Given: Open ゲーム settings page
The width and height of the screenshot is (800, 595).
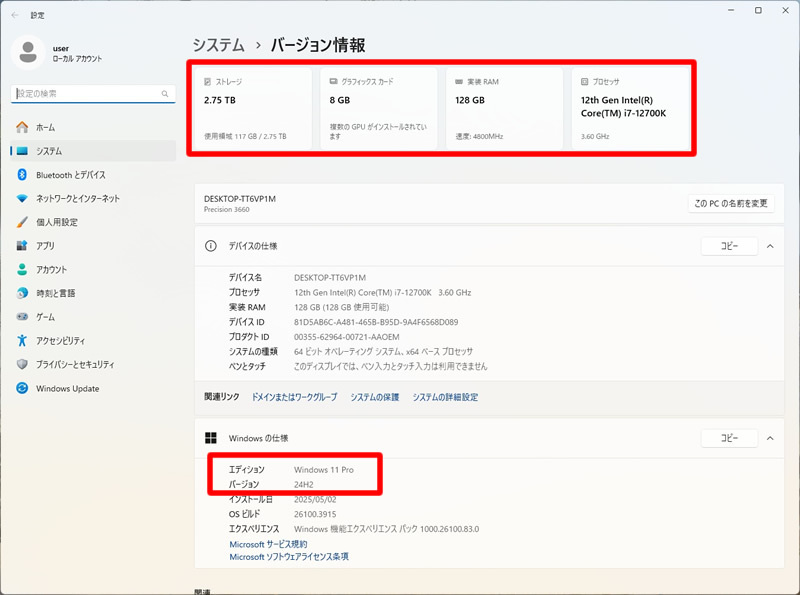Looking at the screenshot, I should (93, 316).
